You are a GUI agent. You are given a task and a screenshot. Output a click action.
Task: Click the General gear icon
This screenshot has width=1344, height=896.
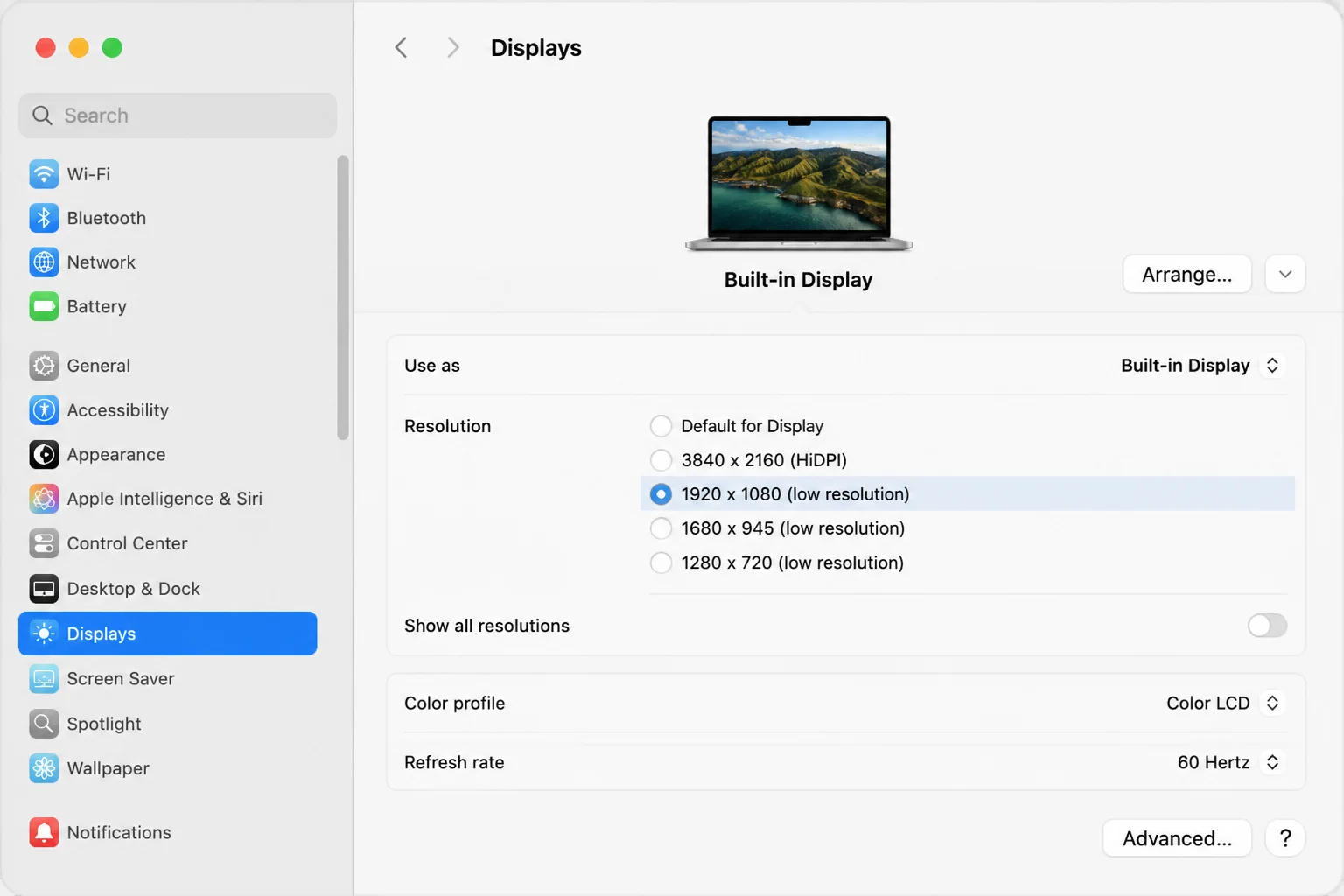click(44, 366)
